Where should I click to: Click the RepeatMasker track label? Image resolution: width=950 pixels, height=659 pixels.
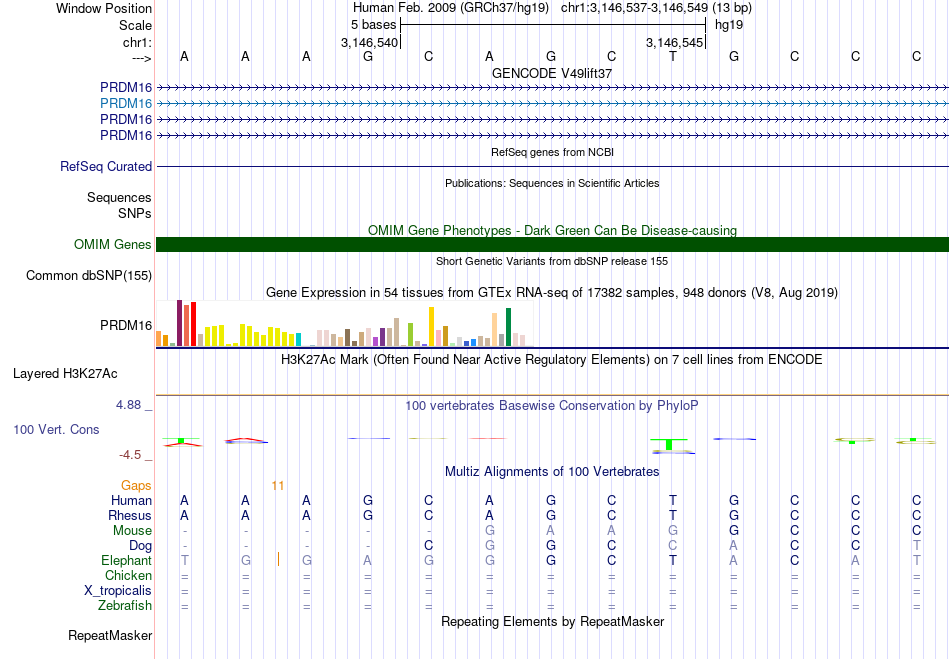pyautogui.click(x=110, y=635)
